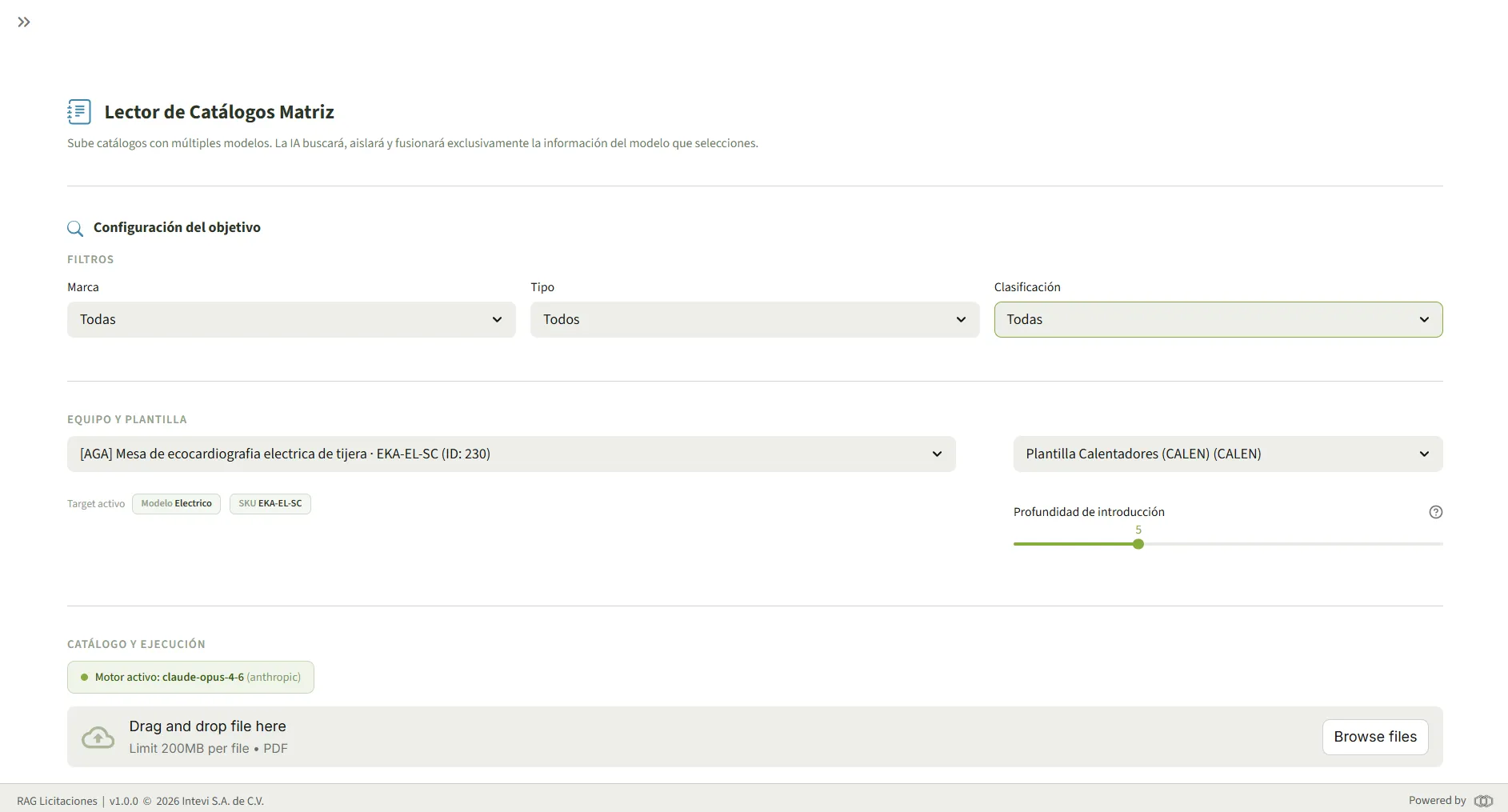Click the Target activo label
This screenshot has height=812, width=1508.
click(96, 504)
